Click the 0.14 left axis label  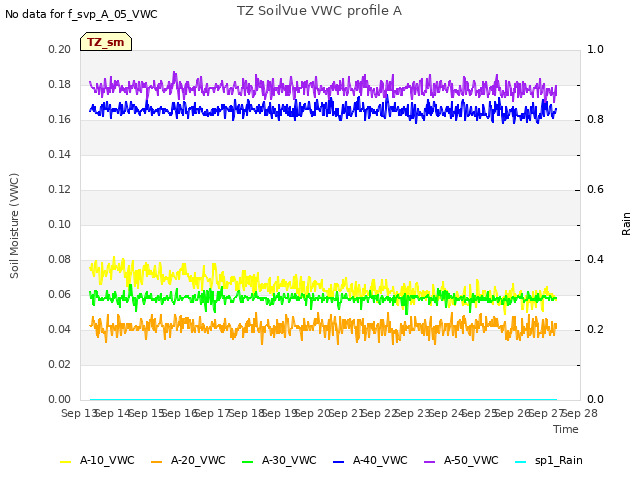pyautogui.click(x=60, y=154)
